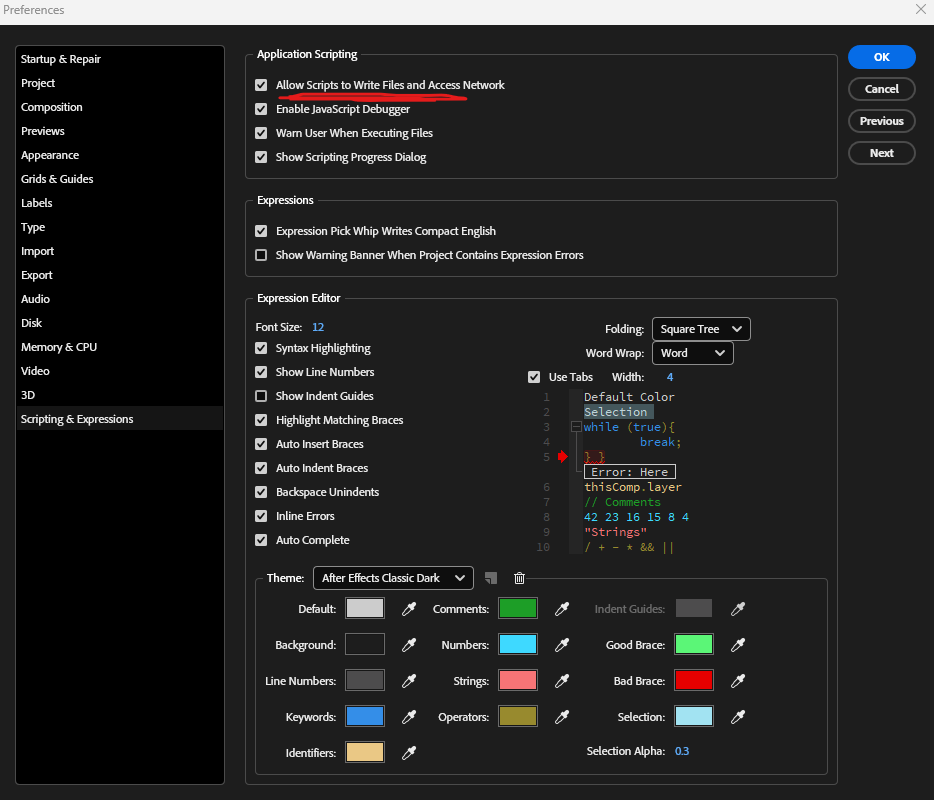
Task: Toggle Highlight Matching Braces
Action: tap(261, 420)
